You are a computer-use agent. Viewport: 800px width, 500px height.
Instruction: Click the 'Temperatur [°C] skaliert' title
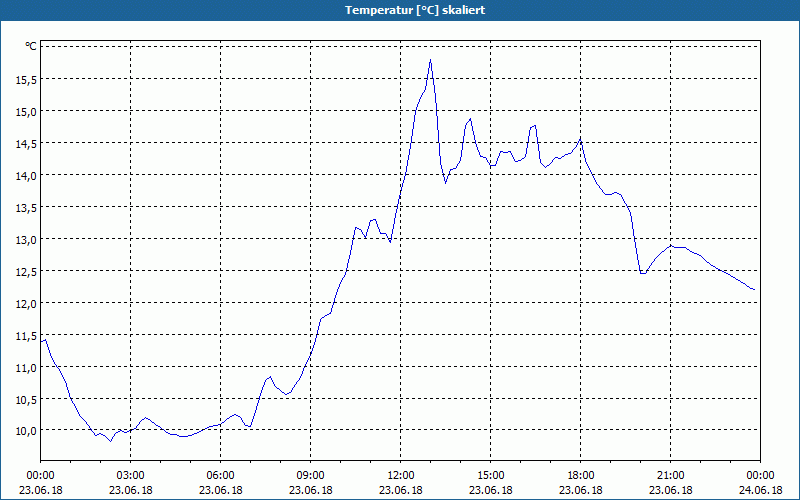(415, 10)
